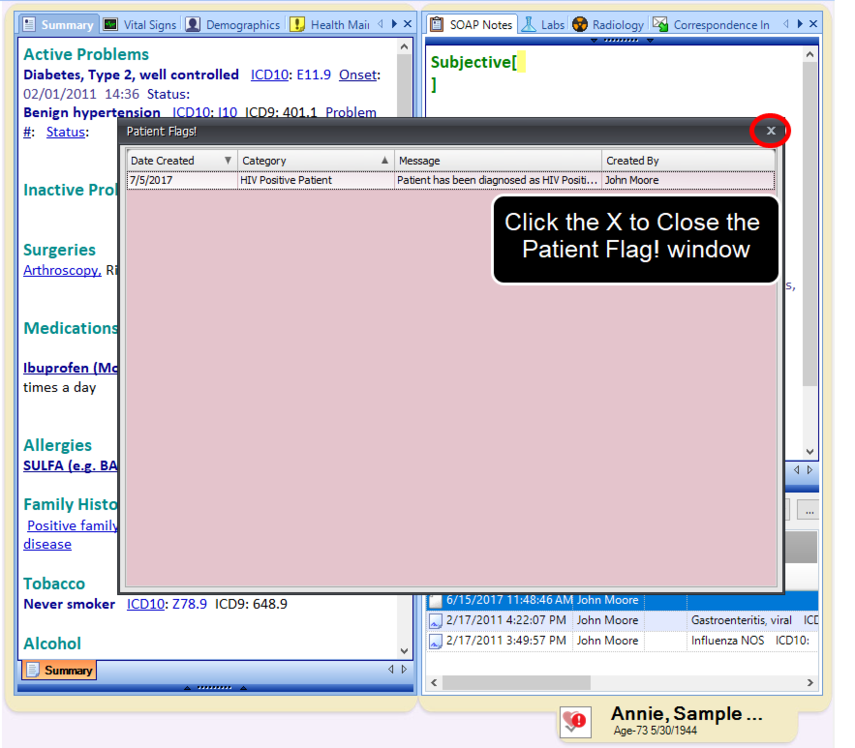Click the note icon on the 6/15/2017 entry
The image size is (855, 748).
437,599
